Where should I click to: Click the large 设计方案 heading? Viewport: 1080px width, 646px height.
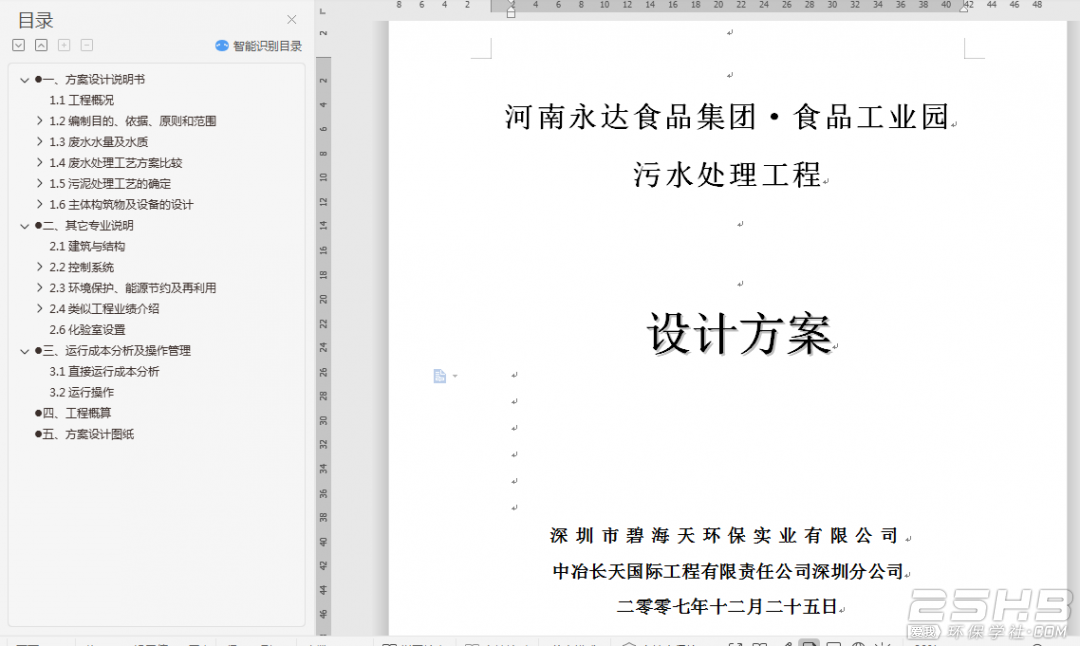click(x=740, y=334)
